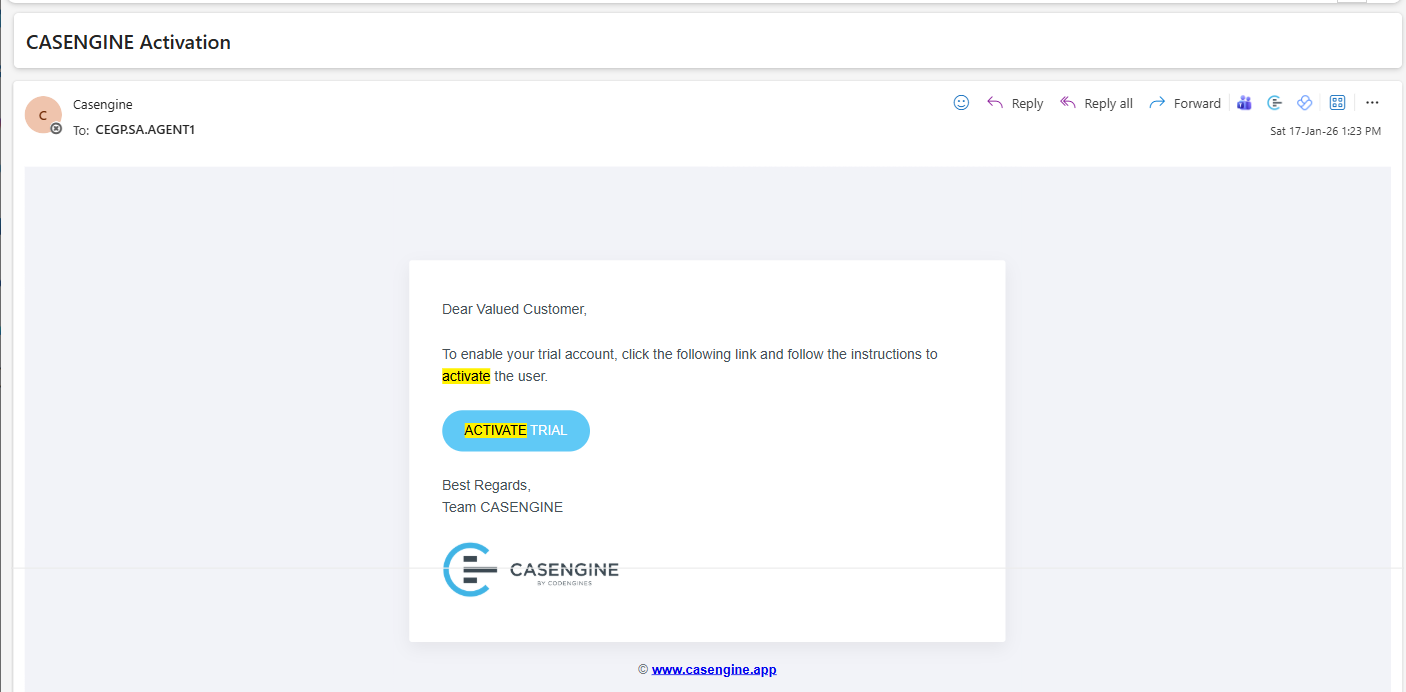Click the CASENGINE logo image

tap(531, 570)
